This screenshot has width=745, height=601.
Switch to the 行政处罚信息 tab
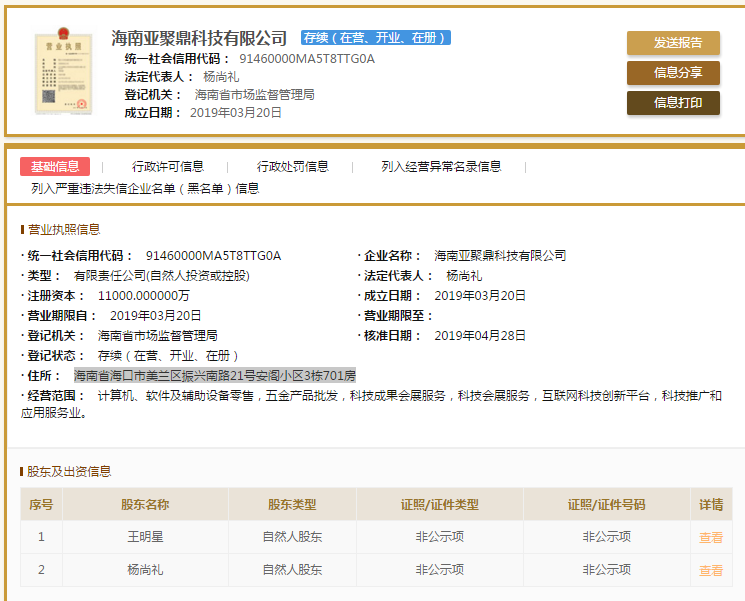[x=292, y=167]
